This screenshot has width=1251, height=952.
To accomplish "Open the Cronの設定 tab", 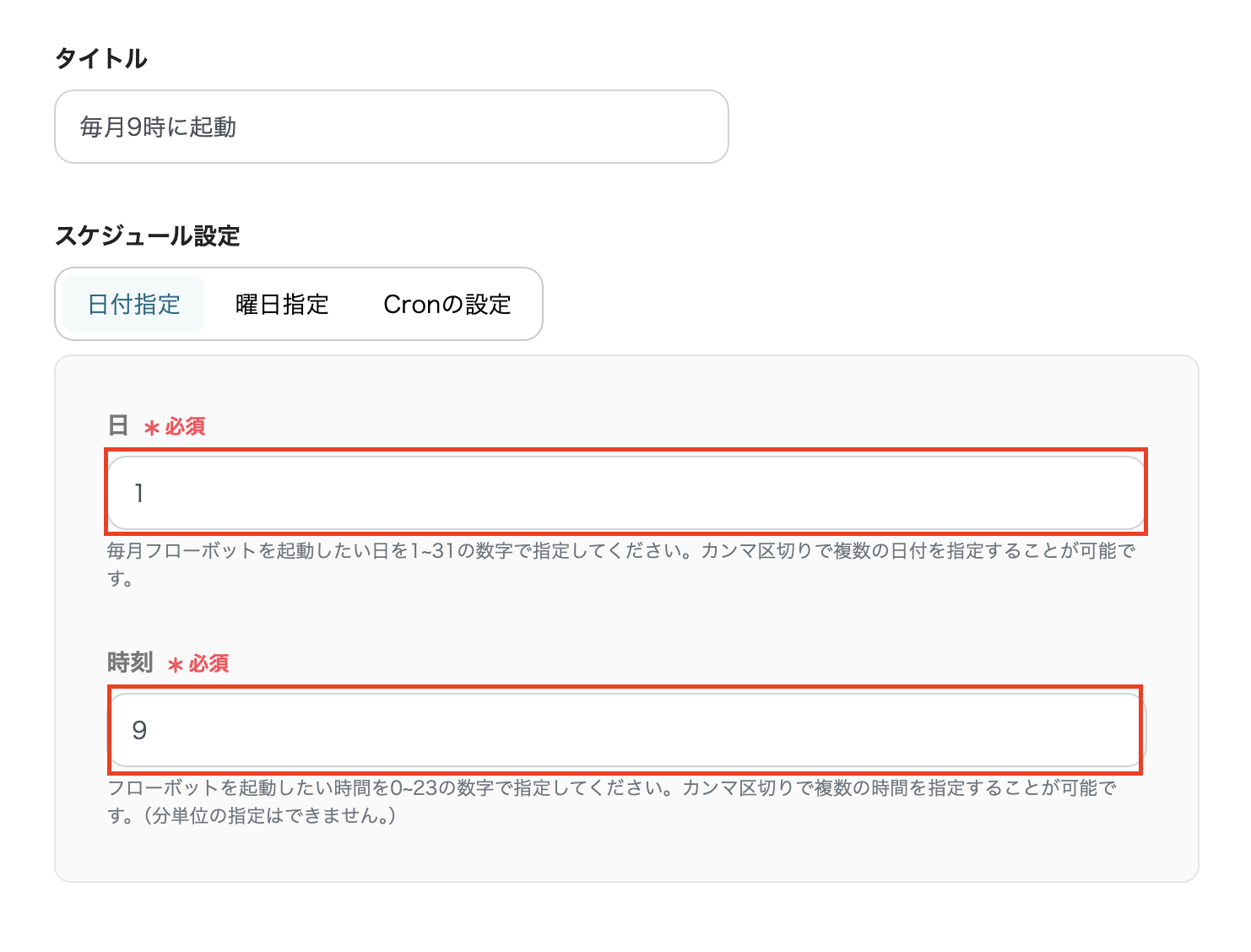I will 447,304.
